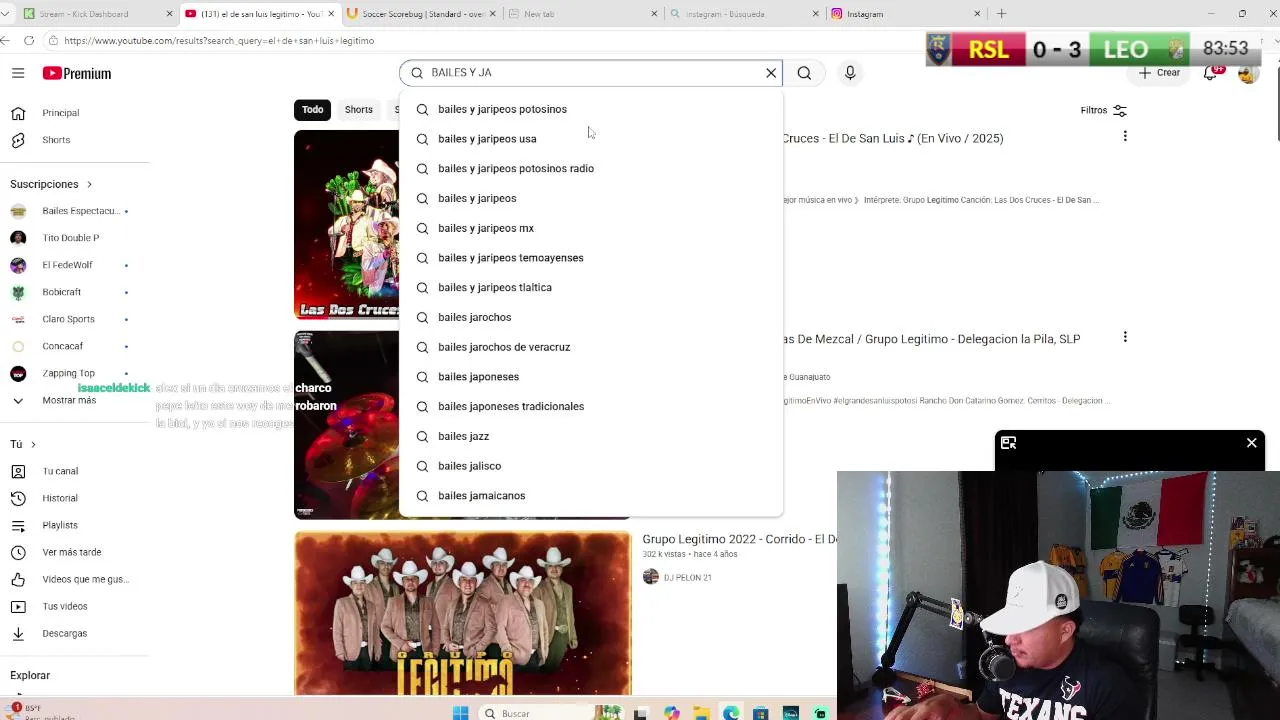Expand the Tú section chevron
The image size is (1280, 720).
coord(33,444)
